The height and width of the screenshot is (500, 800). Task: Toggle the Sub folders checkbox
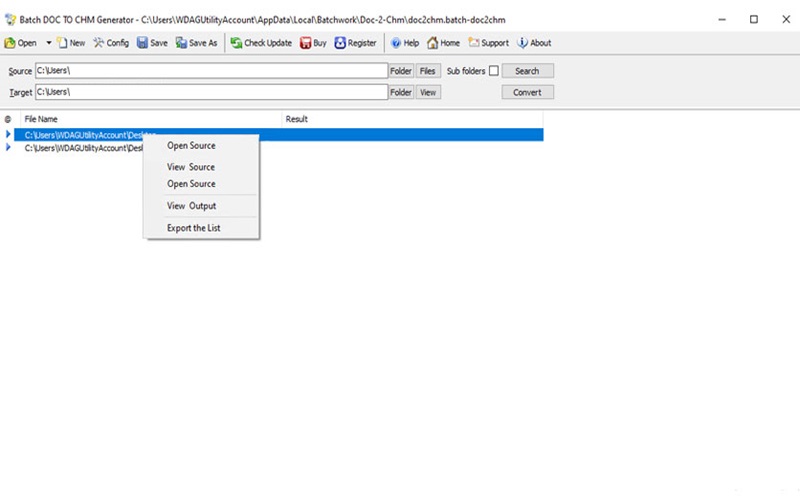click(493, 71)
